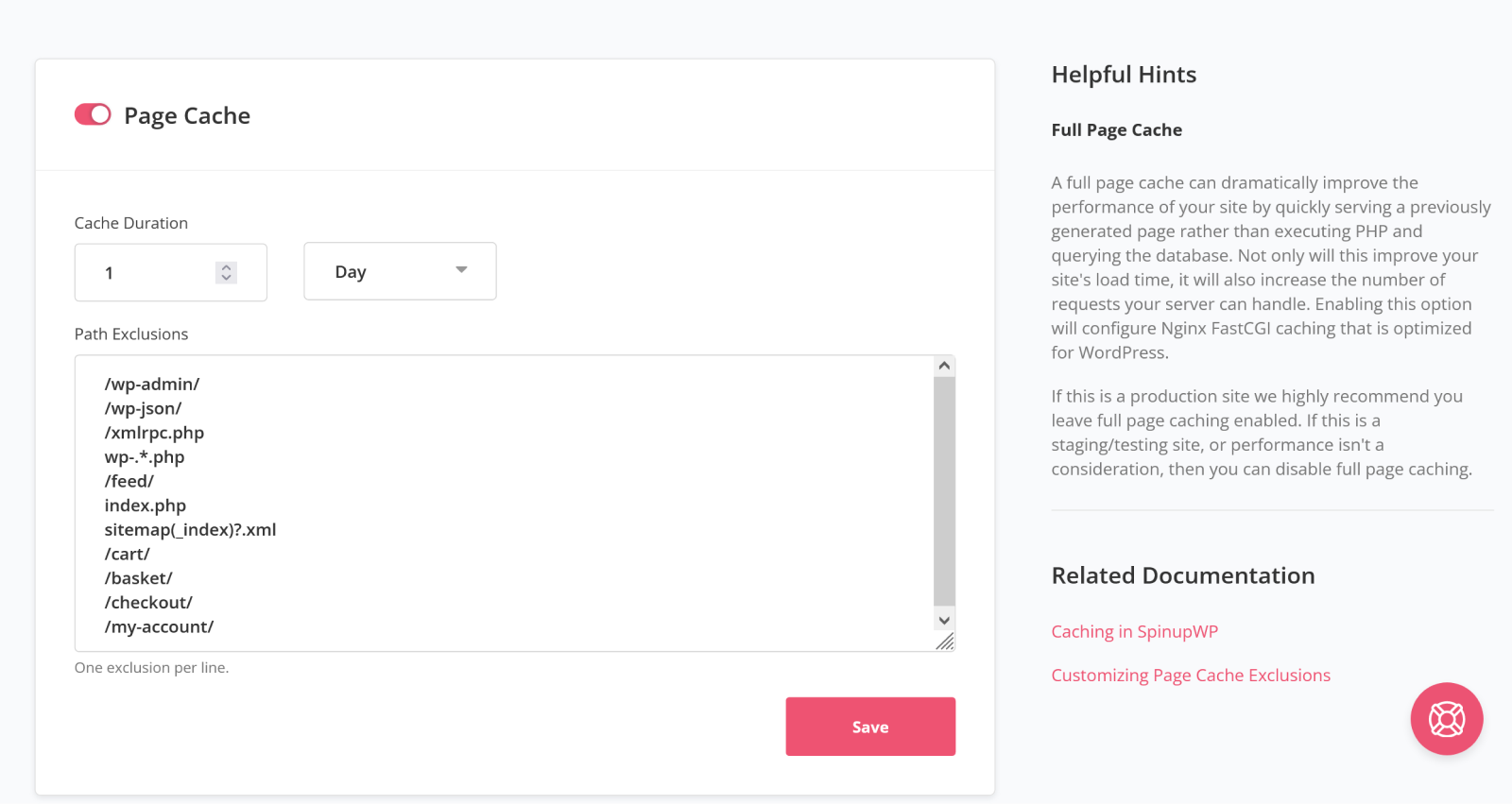Click the /cart/ exclusion line
Image resolution: width=1512 pixels, height=805 pixels.
(127, 554)
